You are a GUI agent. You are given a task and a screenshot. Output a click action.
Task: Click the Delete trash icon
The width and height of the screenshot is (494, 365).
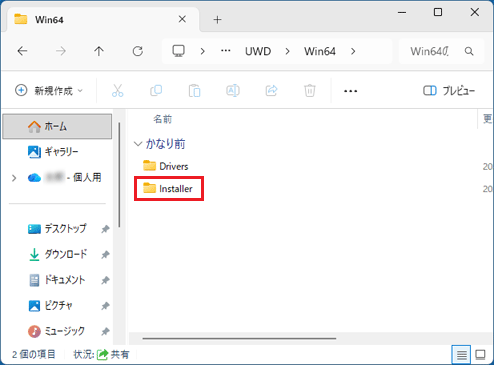point(310,91)
